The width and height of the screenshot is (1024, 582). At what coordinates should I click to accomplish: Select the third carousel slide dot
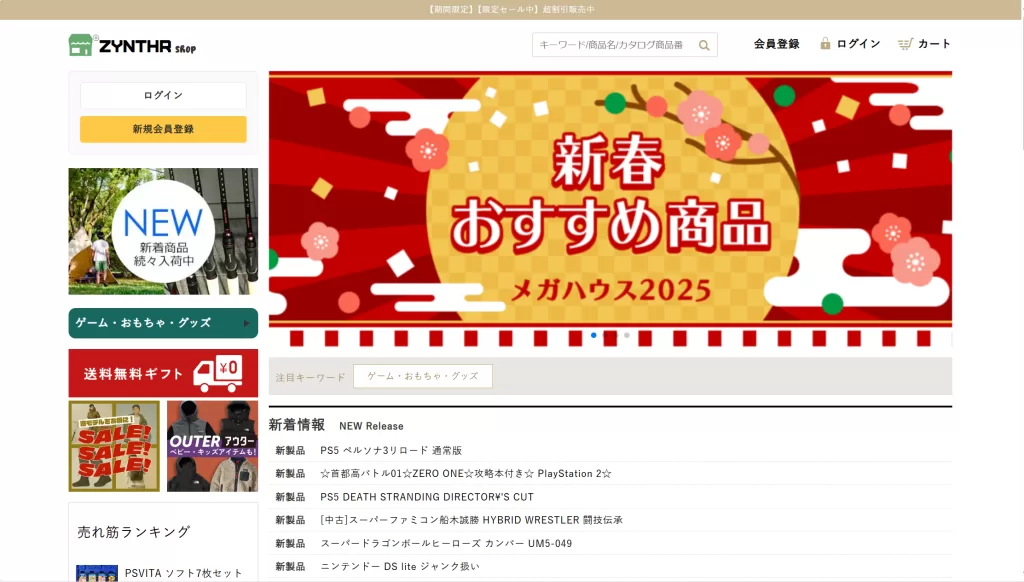click(x=627, y=335)
